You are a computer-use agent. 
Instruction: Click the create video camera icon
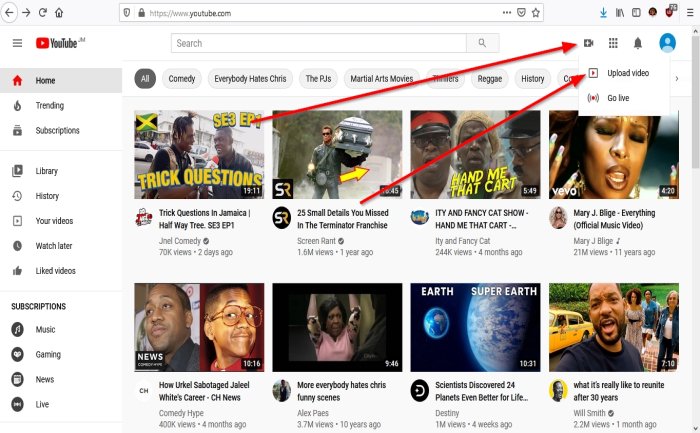pos(588,43)
